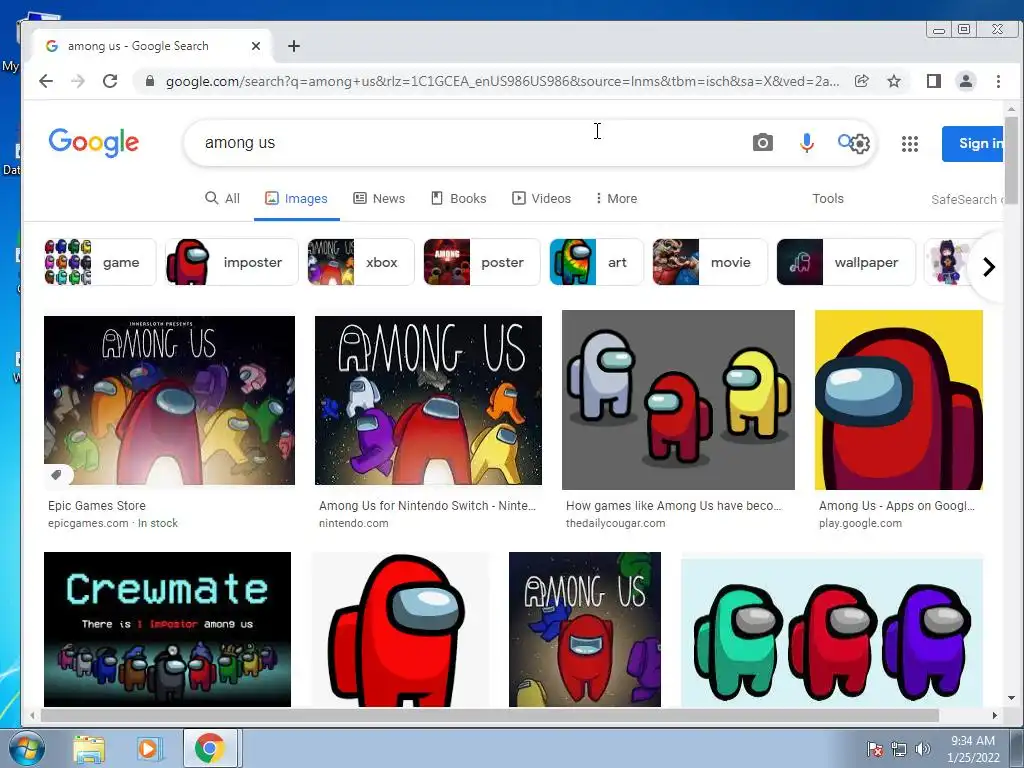Screen dimensions: 1024x768
Task: Close the among us Google Search tab
Action: click(x=256, y=46)
